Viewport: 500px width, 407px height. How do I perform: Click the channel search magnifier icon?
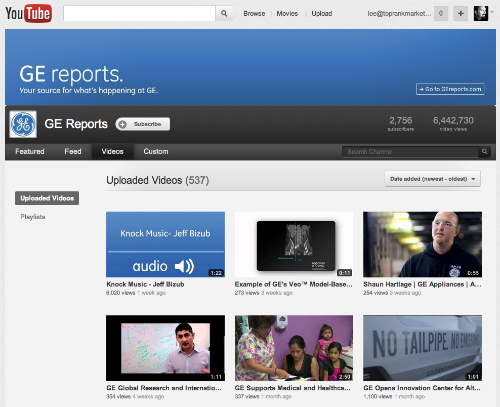coord(484,152)
